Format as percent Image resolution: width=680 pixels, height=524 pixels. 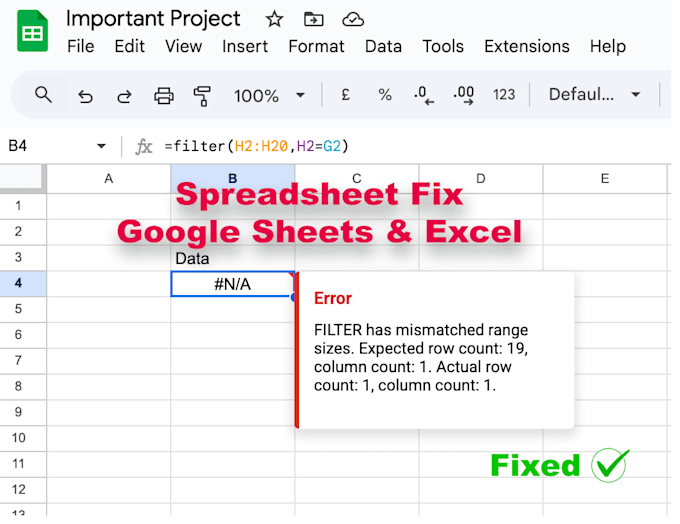[x=385, y=95]
